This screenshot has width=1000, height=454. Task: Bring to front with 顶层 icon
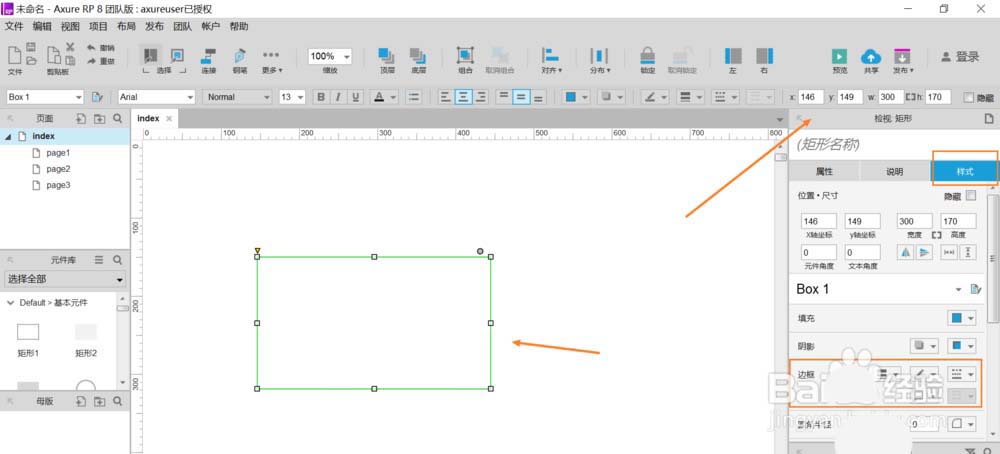pos(385,56)
